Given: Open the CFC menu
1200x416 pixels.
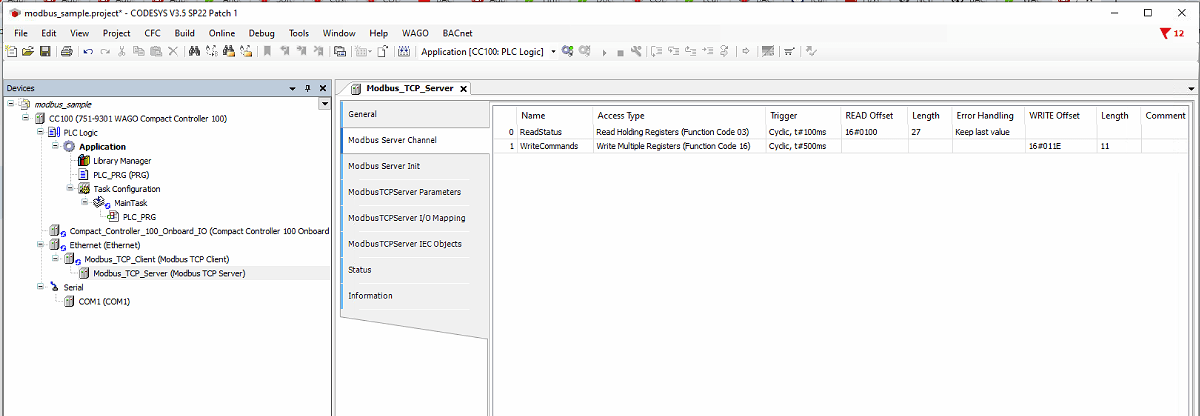Looking at the screenshot, I should point(152,33).
